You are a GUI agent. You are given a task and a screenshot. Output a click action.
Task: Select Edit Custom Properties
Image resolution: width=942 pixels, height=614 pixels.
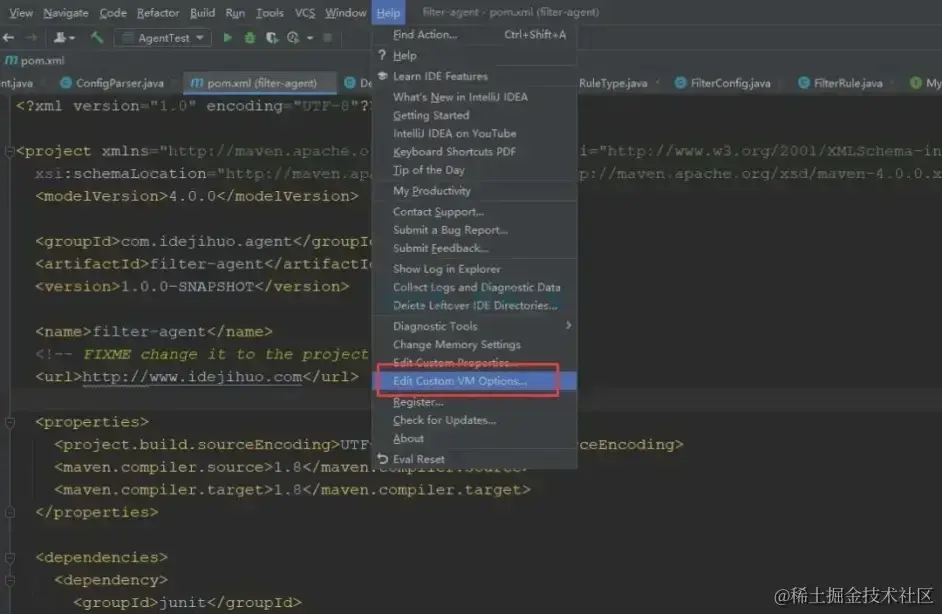pyautogui.click(x=475, y=363)
